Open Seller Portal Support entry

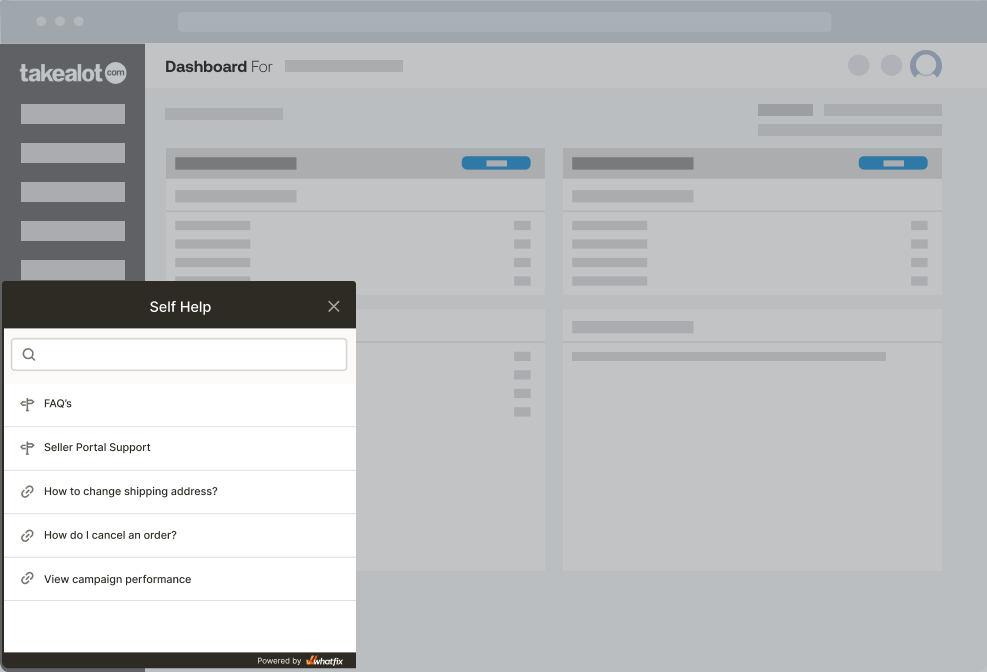tap(180, 448)
